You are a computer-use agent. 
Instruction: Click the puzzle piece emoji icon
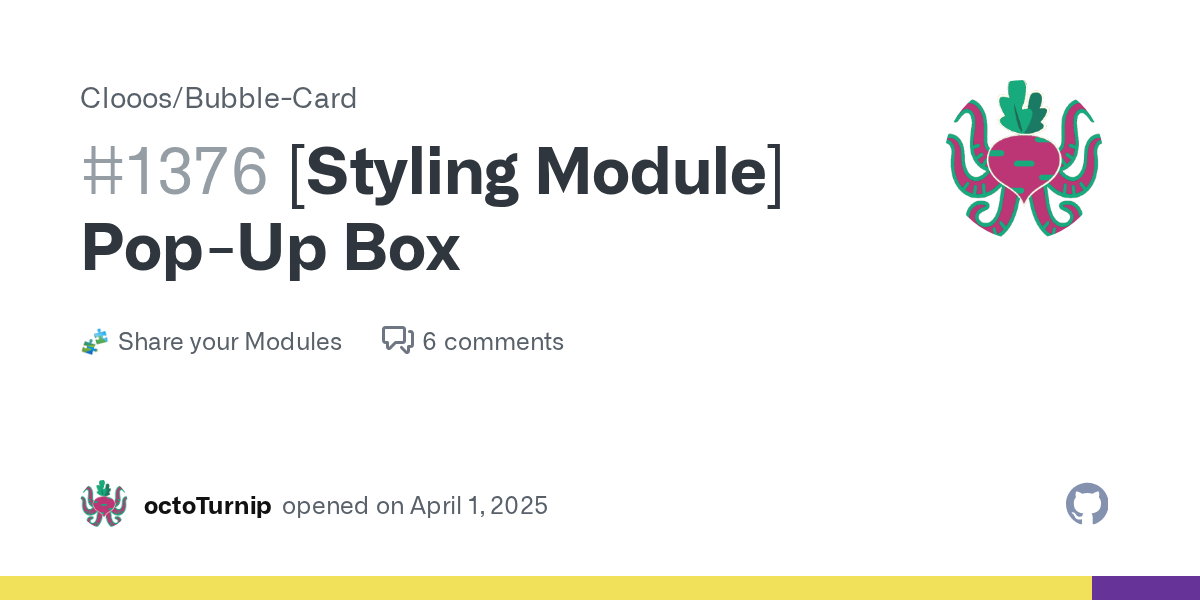[95, 342]
